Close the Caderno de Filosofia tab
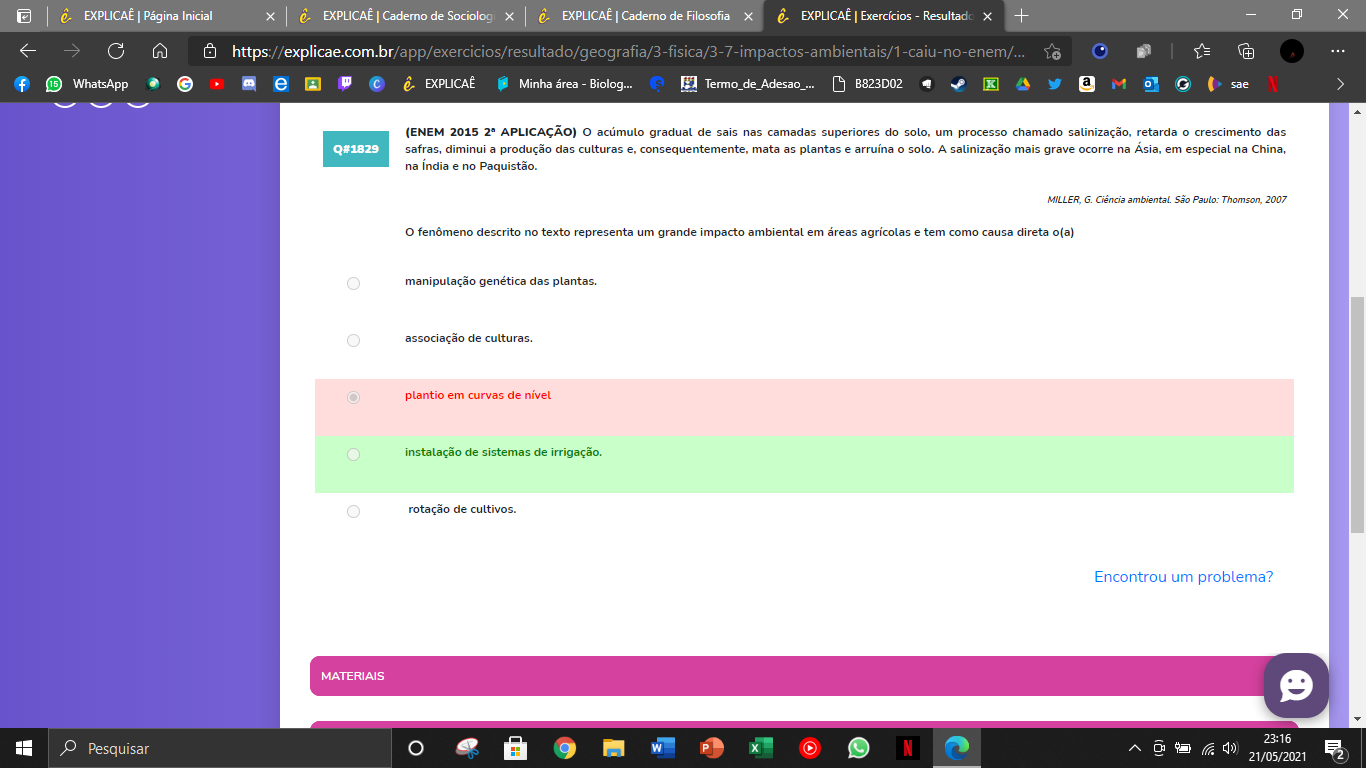Viewport: 1366px width, 768px height. [748, 16]
